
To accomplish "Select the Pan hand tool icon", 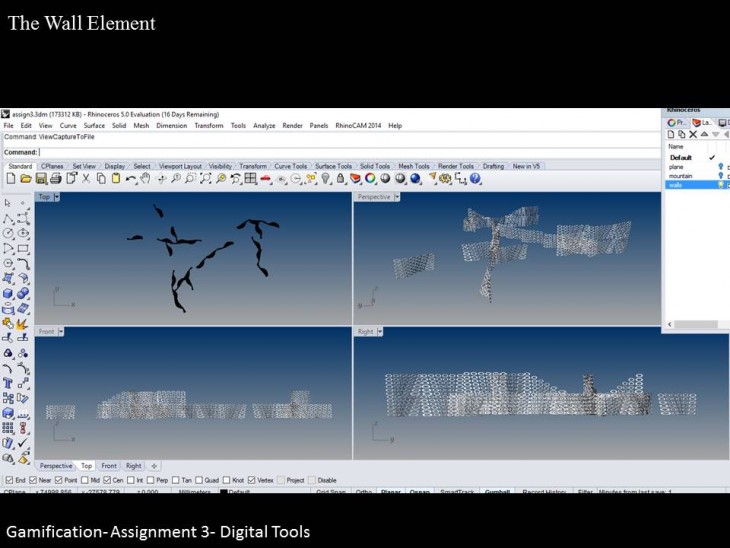I will [x=146, y=179].
